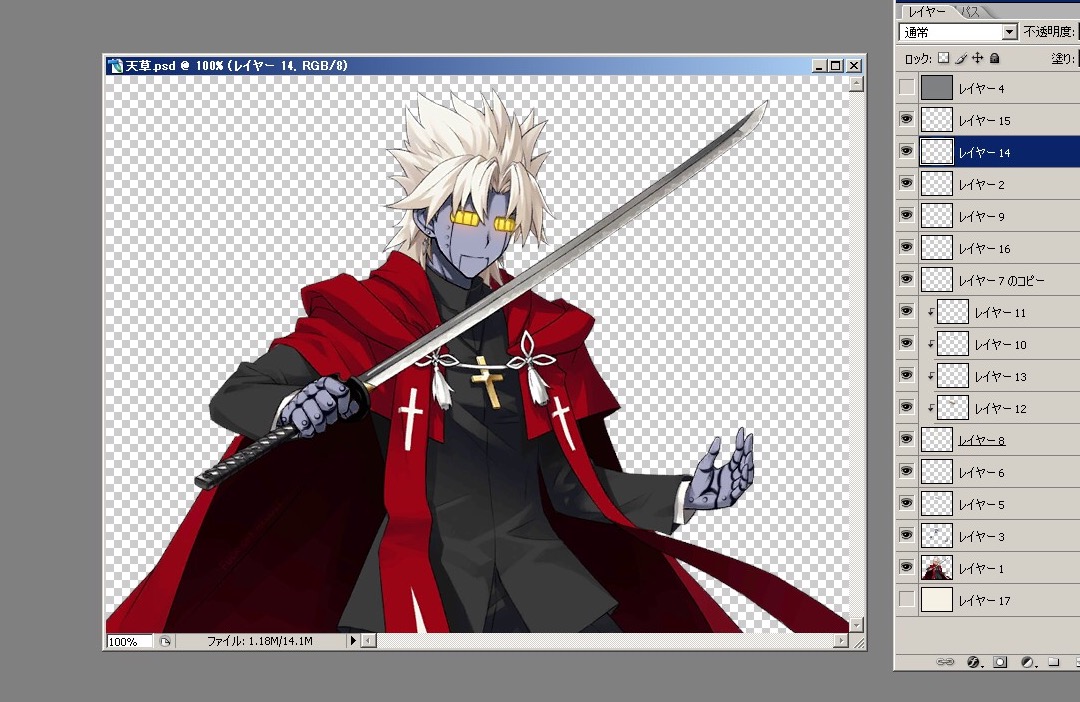Click the レイヤー 17 layer thumbnail
This screenshot has width=1080, height=702.
point(937,600)
